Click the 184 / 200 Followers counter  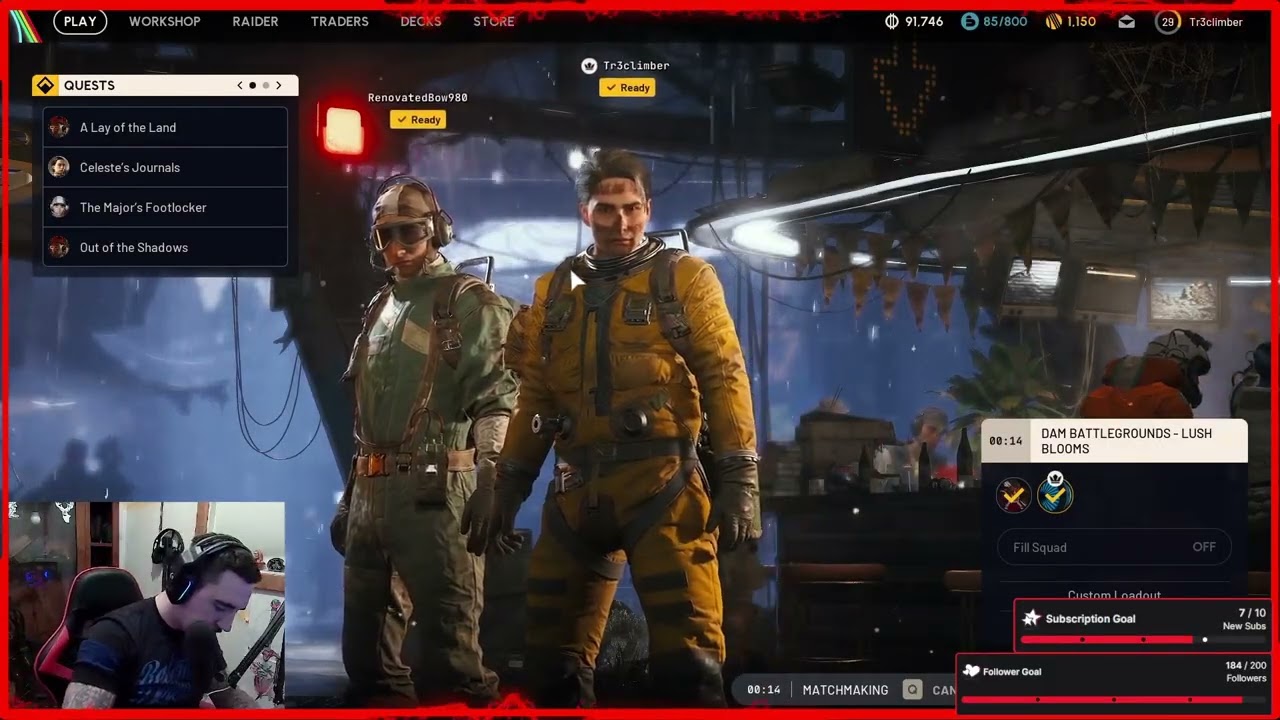pyautogui.click(x=1246, y=671)
